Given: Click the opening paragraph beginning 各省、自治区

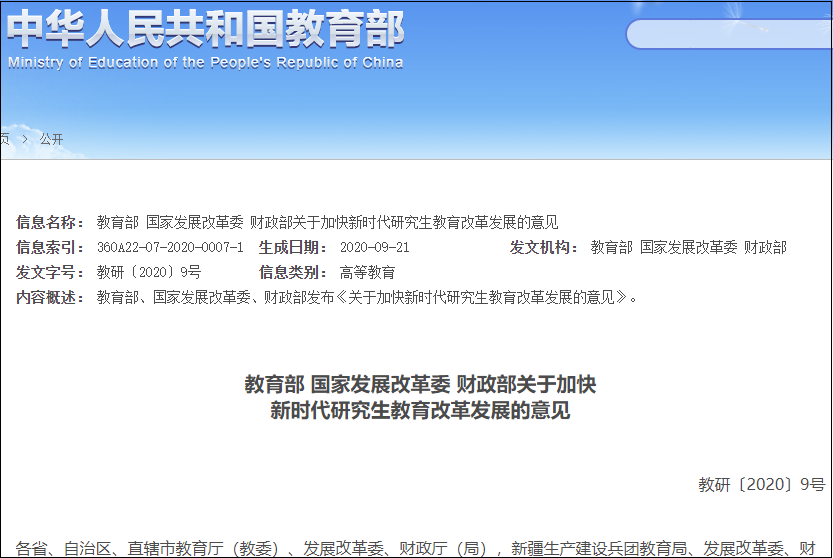Looking at the screenshot, I should click(416, 548).
